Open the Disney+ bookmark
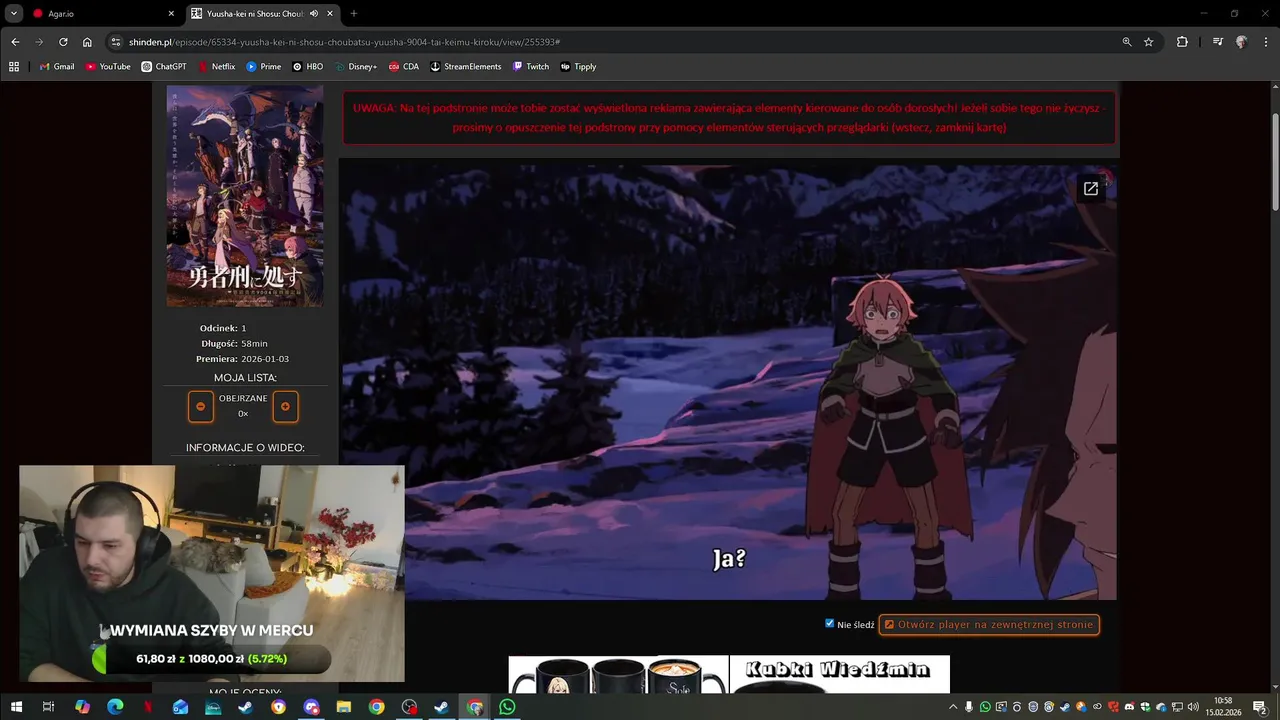This screenshot has width=1280, height=720. coord(356,67)
